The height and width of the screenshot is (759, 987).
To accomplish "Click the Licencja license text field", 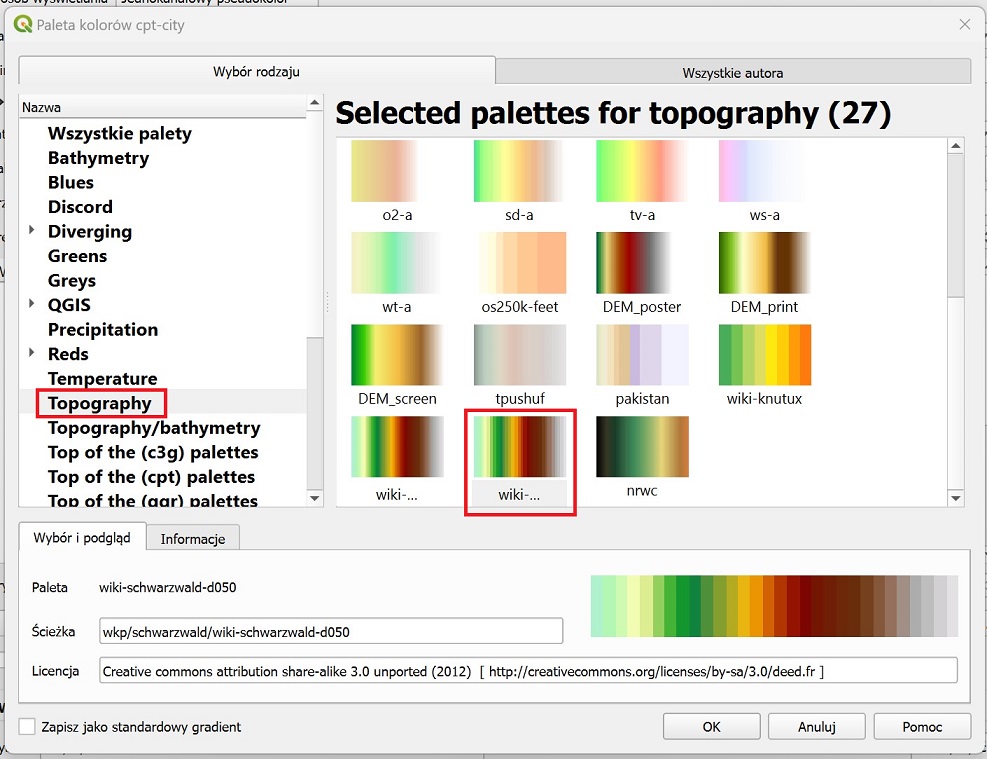I will pyautogui.click(x=528, y=671).
